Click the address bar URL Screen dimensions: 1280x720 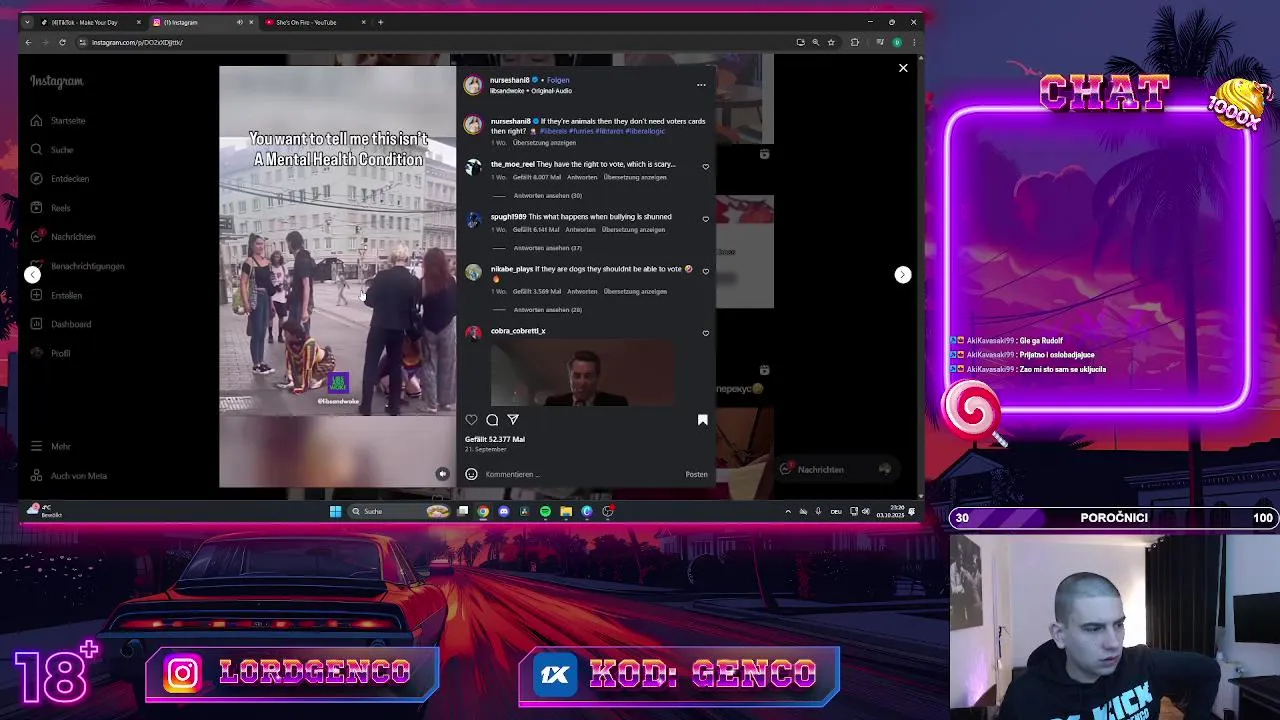click(137, 42)
